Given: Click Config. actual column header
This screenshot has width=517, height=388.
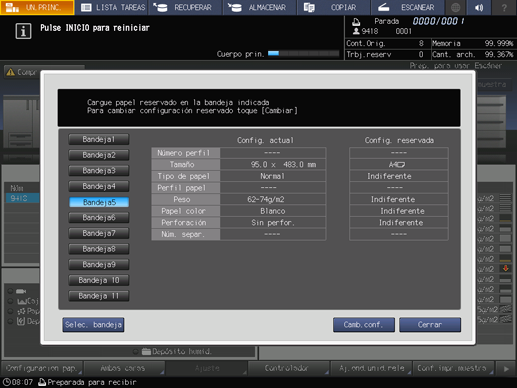Looking at the screenshot, I should click(265, 140).
